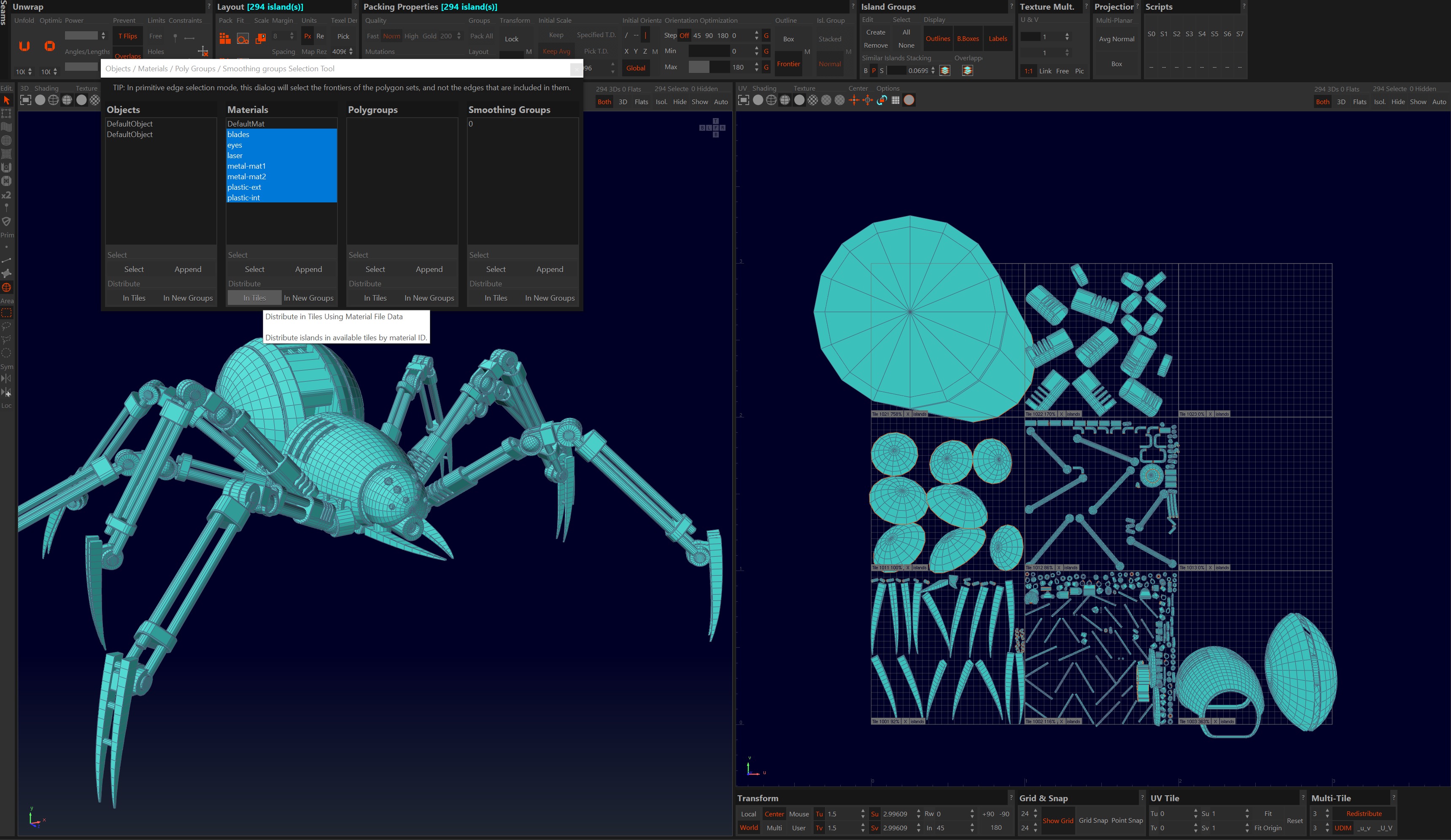Click Select button under Materials list
Screen dimensions: 1451x840
coord(254,269)
